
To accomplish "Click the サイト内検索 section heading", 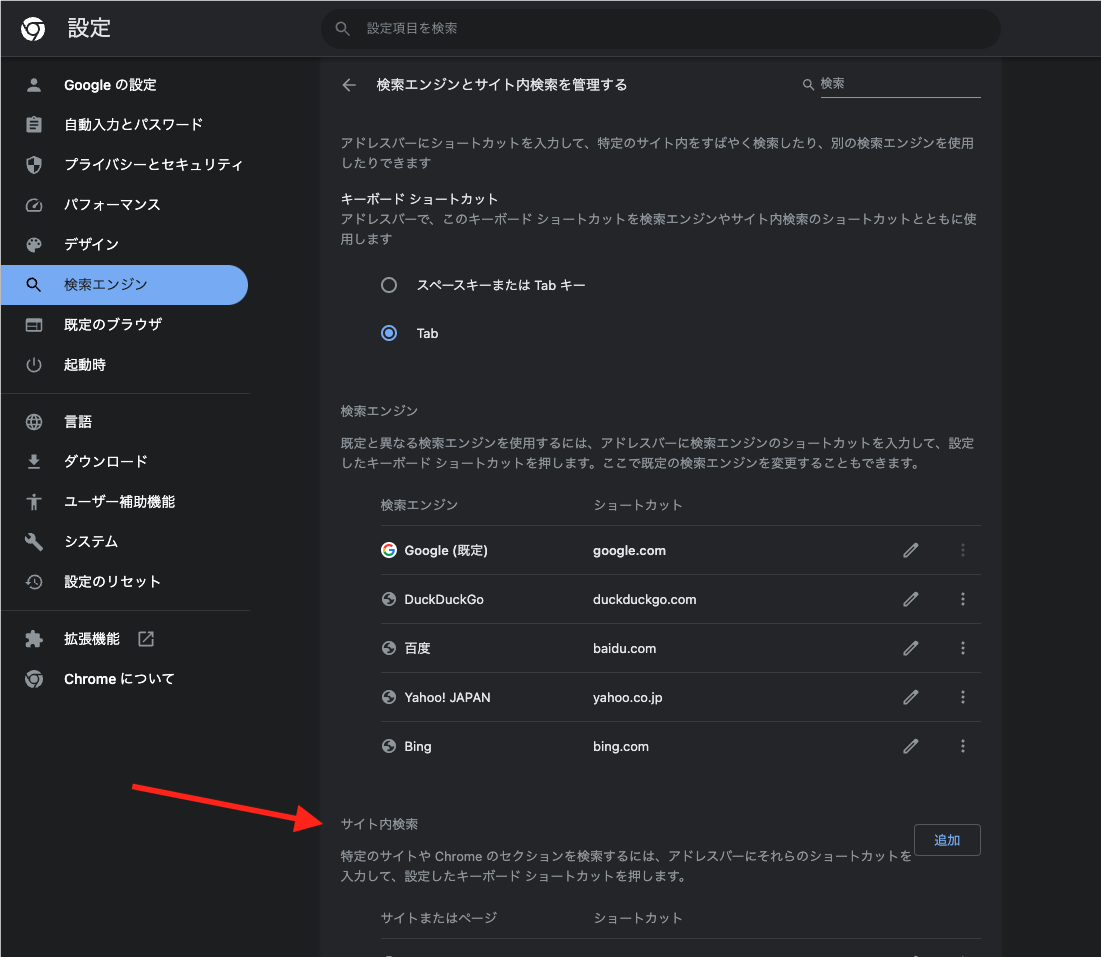I will [x=379, y=824].
